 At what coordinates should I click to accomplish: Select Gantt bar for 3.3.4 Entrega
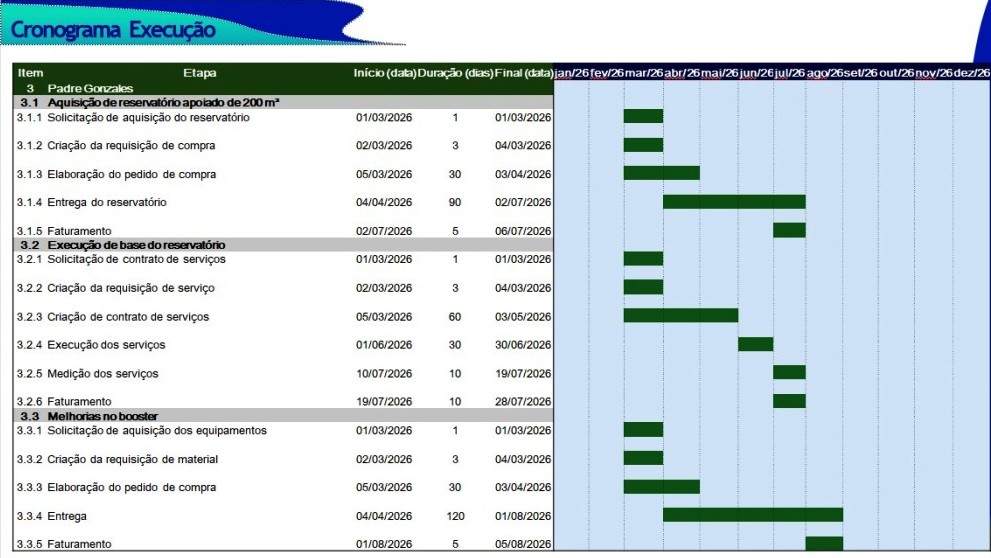752,515
